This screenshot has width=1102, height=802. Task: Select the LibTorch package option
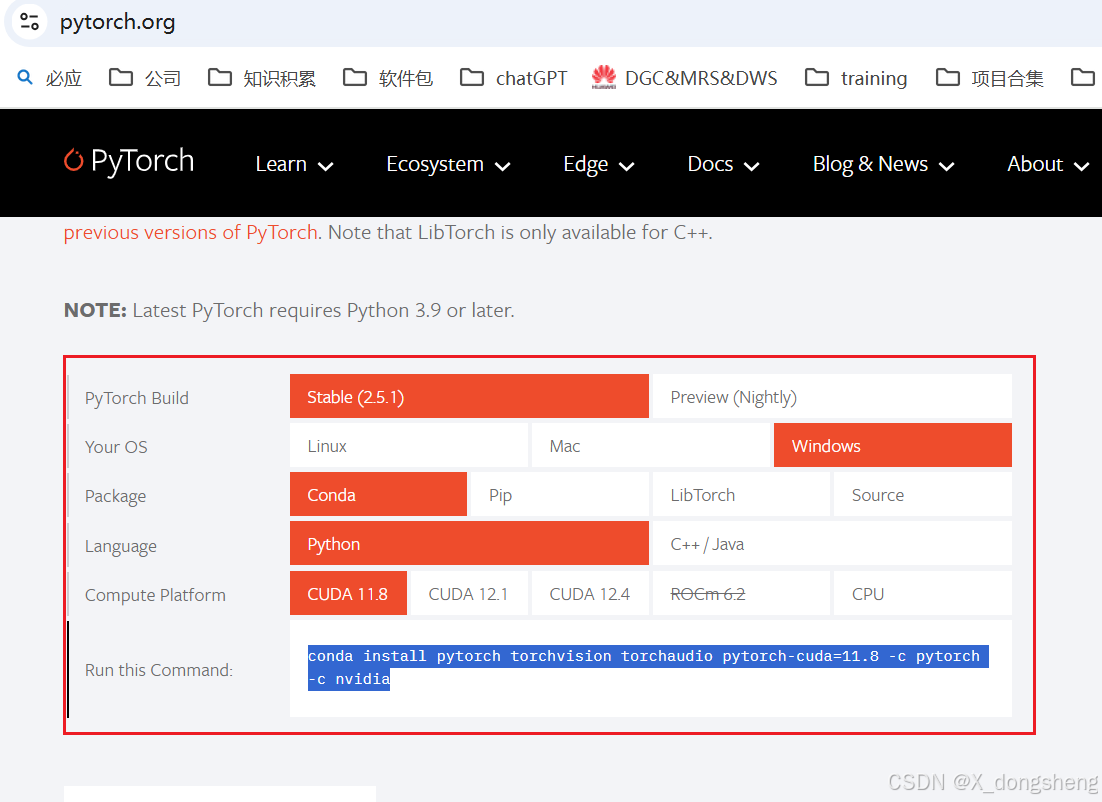(741, 495)
